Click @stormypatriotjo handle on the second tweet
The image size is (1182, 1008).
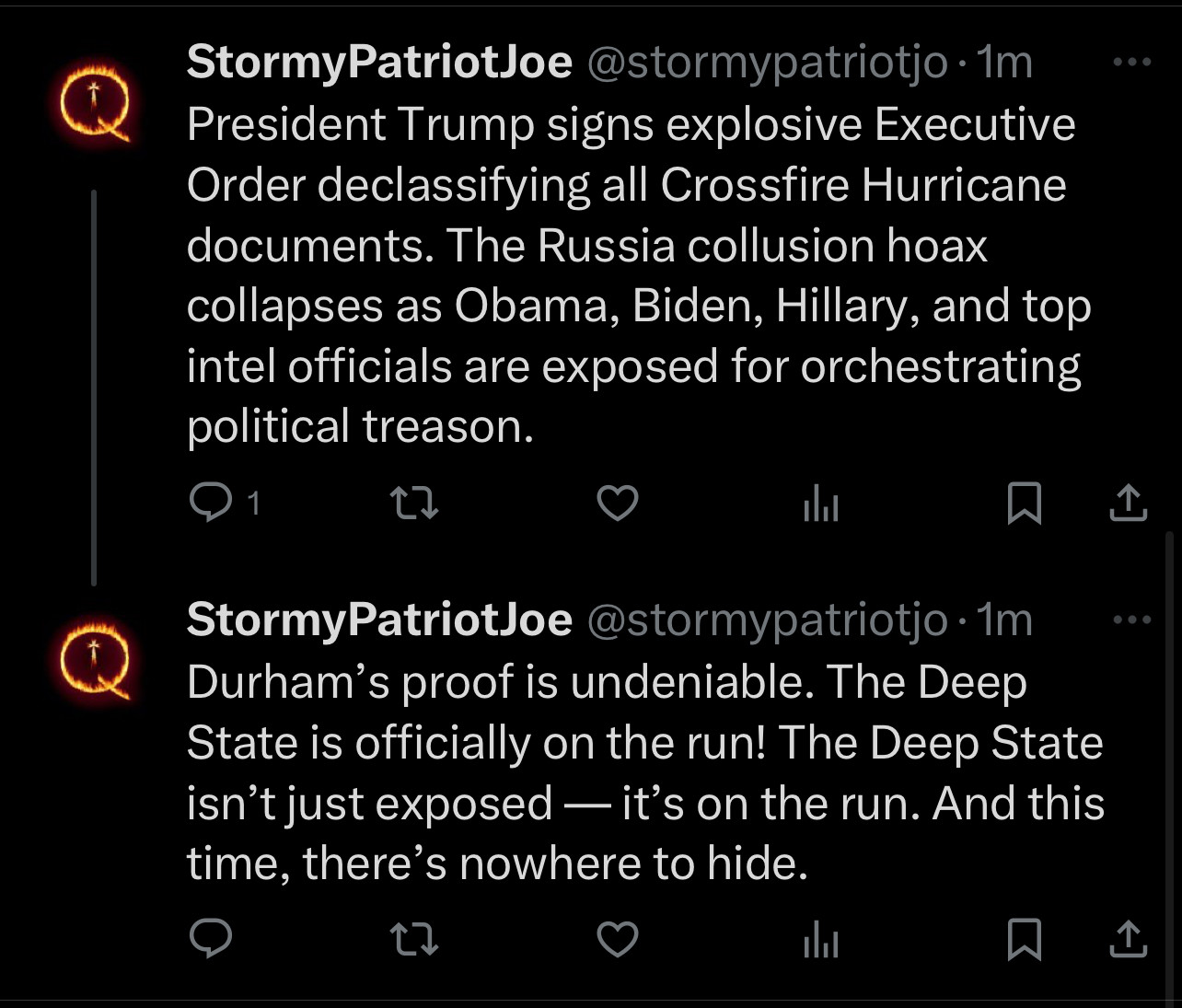point(767,620)
